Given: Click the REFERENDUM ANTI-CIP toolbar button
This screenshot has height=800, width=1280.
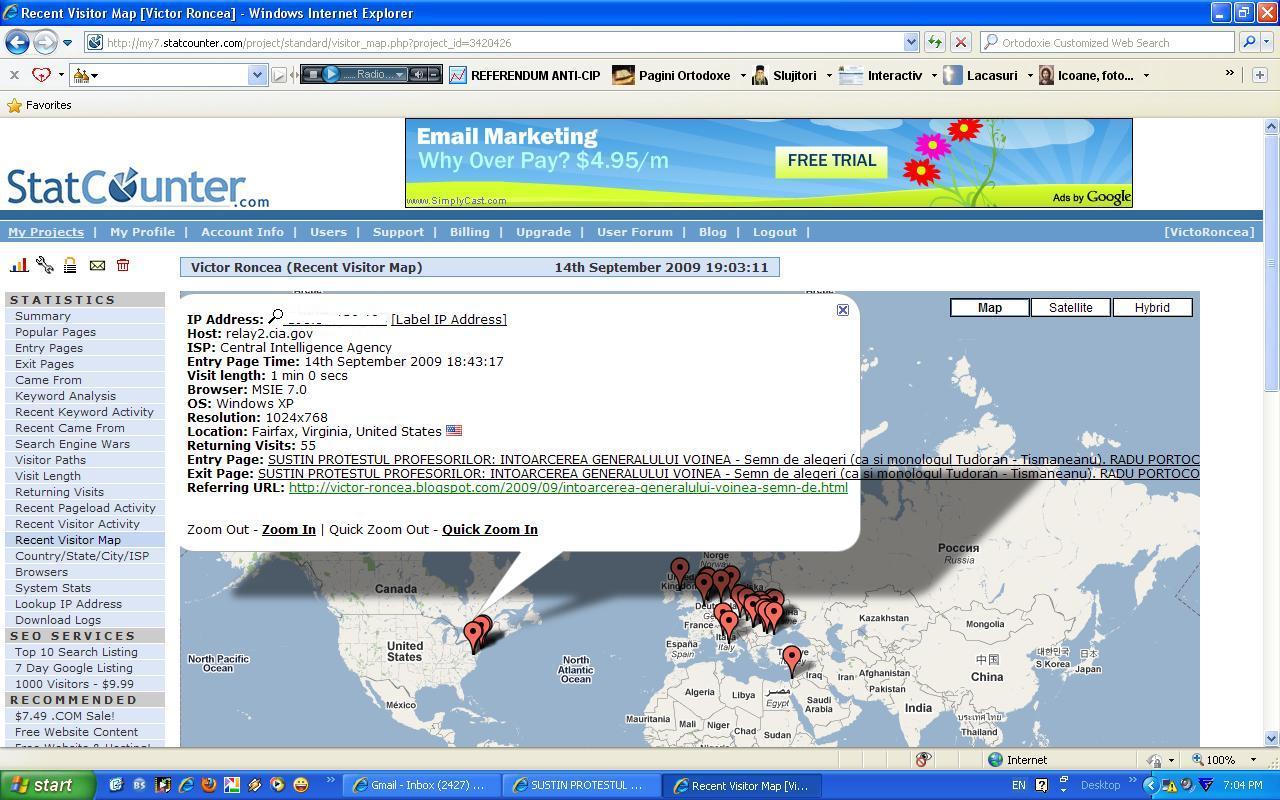Looking at the screenshot, I should (x=525, y=75).
